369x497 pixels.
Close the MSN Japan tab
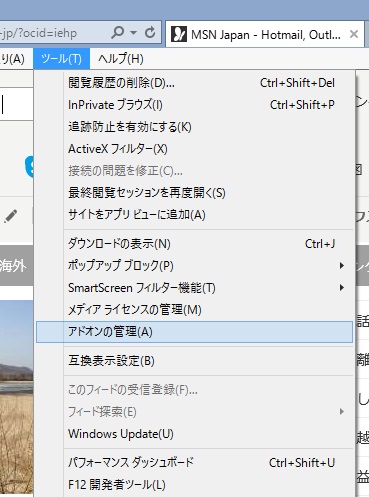(354, 34)
